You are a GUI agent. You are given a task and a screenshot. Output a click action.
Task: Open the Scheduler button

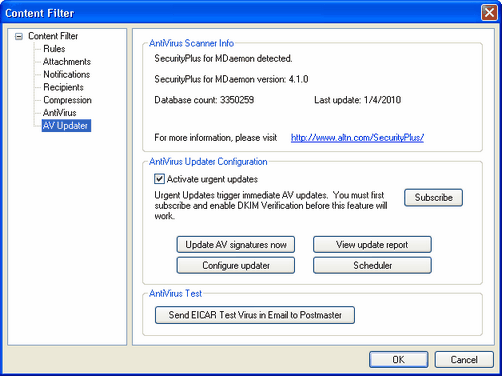372,265
